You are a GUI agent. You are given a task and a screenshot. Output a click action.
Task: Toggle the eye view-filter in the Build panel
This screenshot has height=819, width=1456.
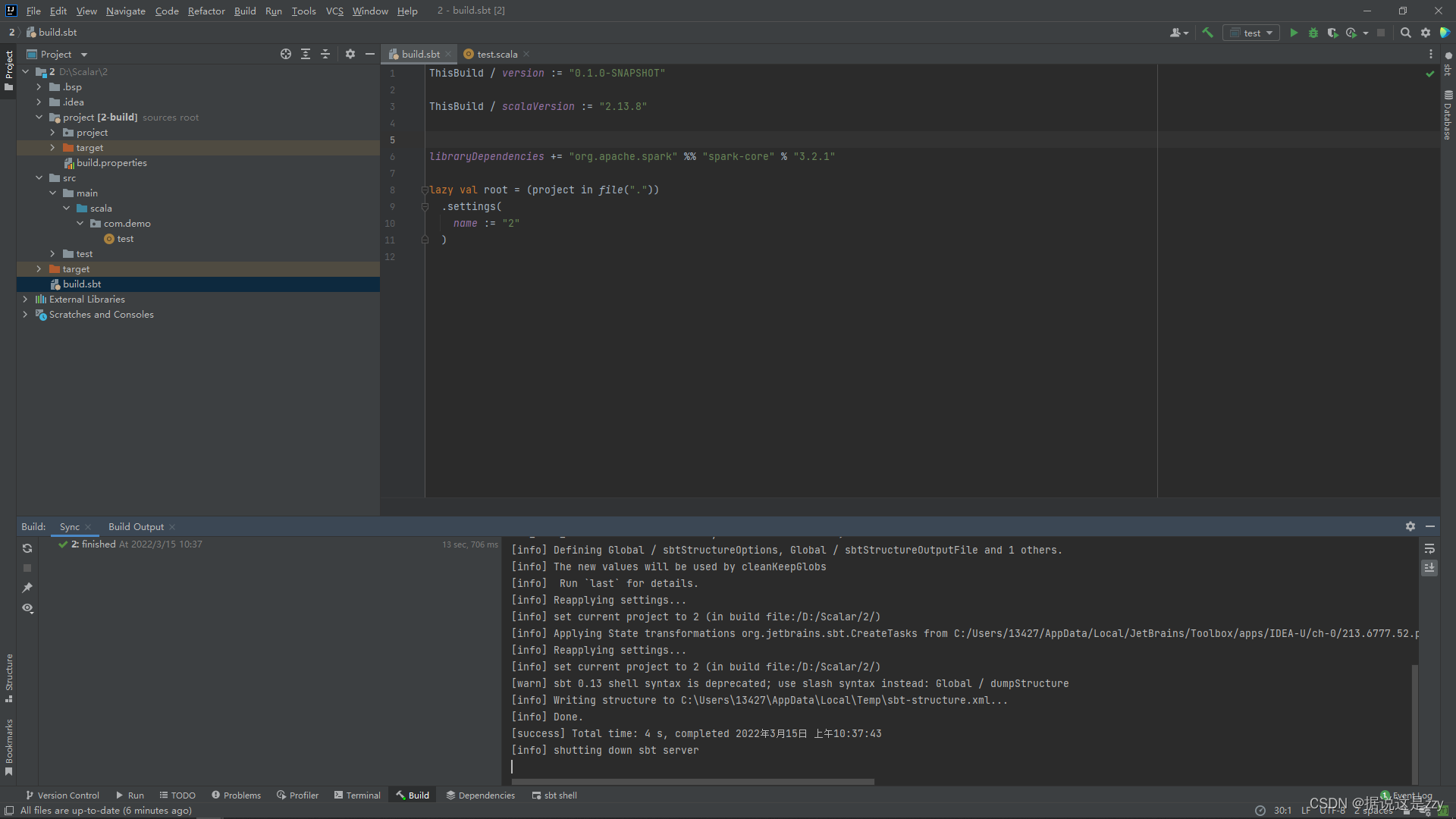tap(27, 608)
